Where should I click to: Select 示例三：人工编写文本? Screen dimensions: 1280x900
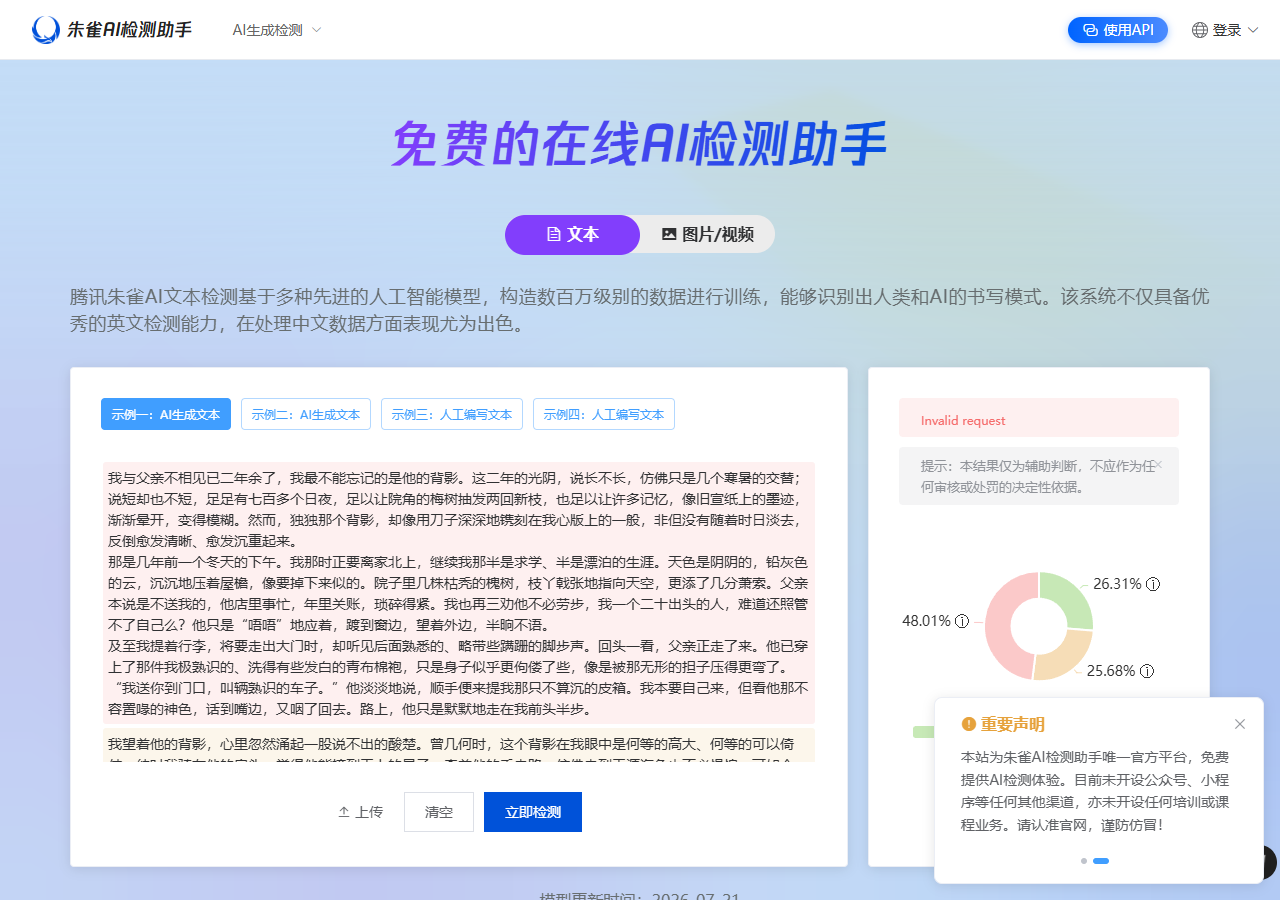[x=452, y=414]
